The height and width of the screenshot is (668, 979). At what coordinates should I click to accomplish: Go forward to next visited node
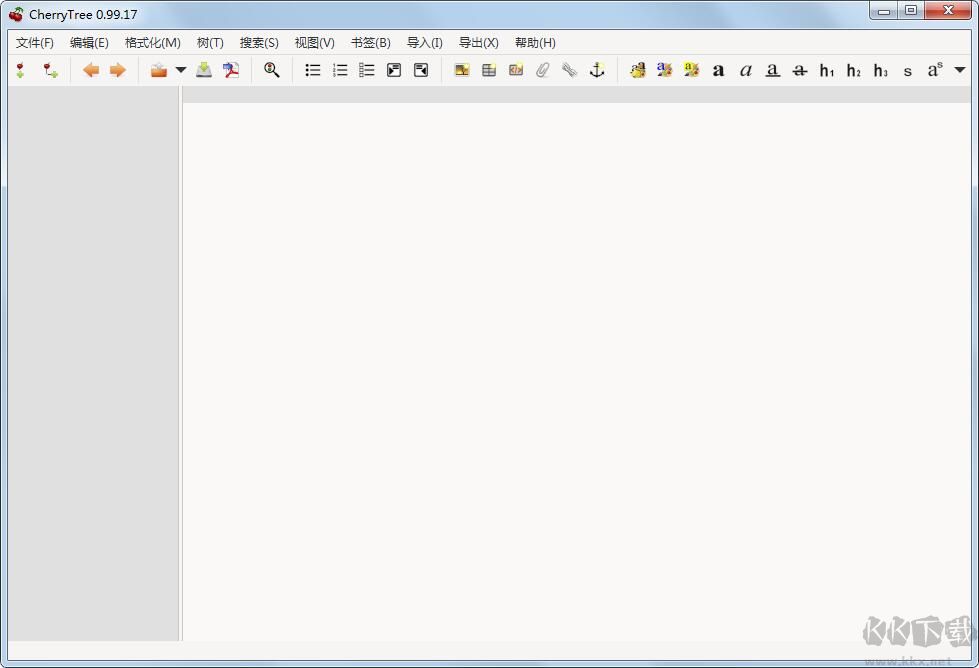coord(117,70)
